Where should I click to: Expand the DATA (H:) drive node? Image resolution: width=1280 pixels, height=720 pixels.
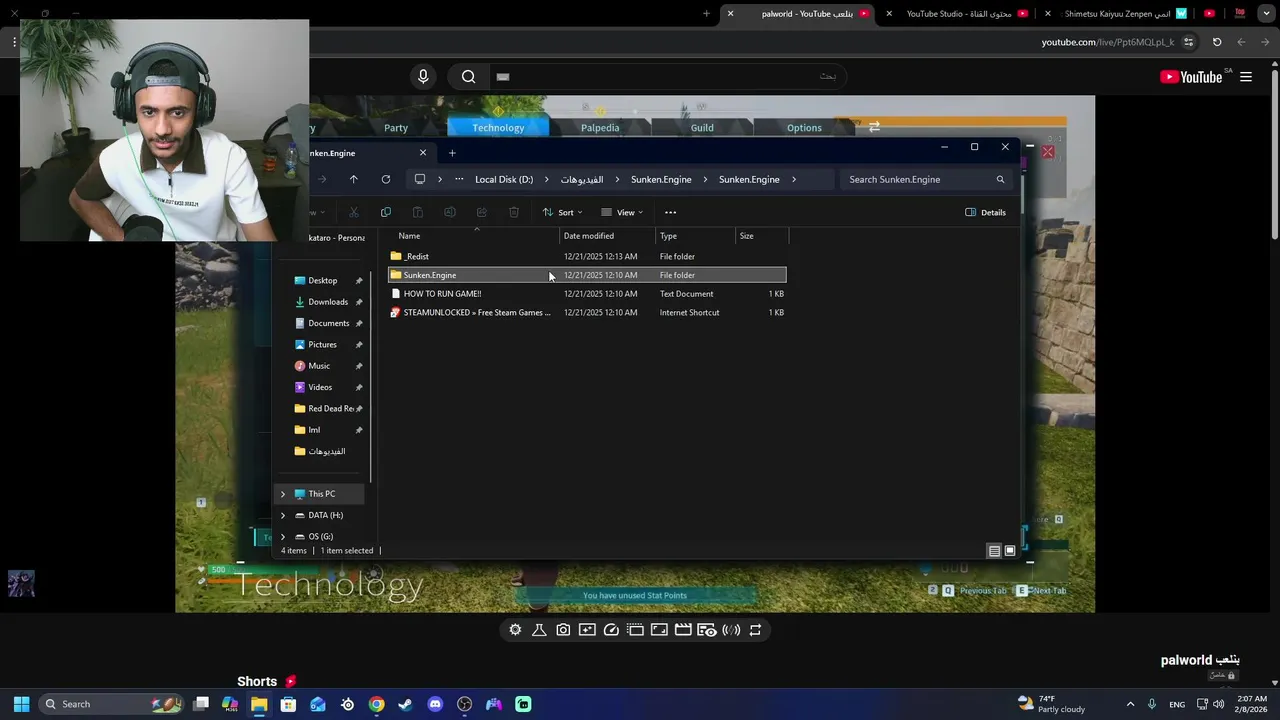[283, 515]
